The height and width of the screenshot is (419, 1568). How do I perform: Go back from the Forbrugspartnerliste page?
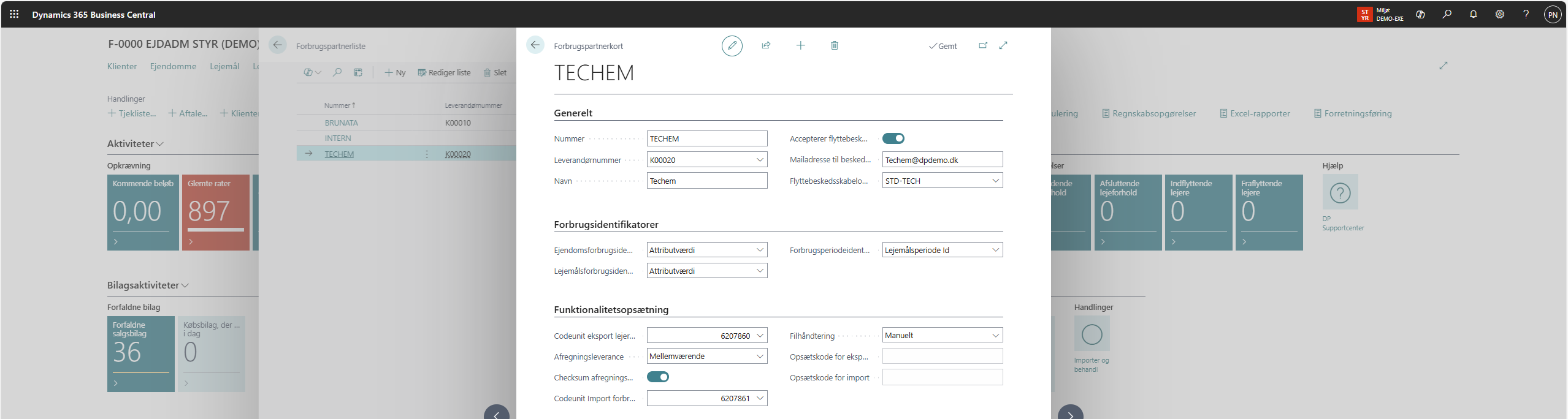[x=278, y=45]
